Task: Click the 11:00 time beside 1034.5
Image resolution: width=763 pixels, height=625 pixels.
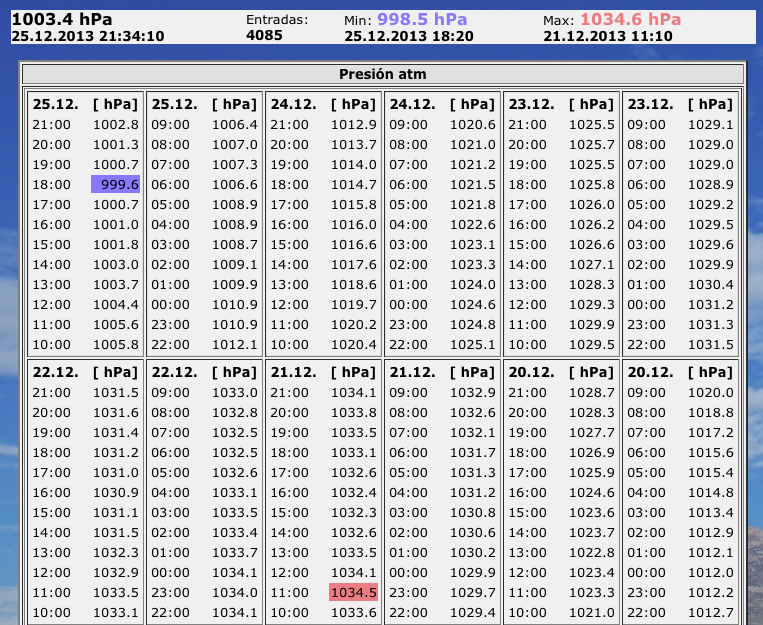Action: coord(290,592)
